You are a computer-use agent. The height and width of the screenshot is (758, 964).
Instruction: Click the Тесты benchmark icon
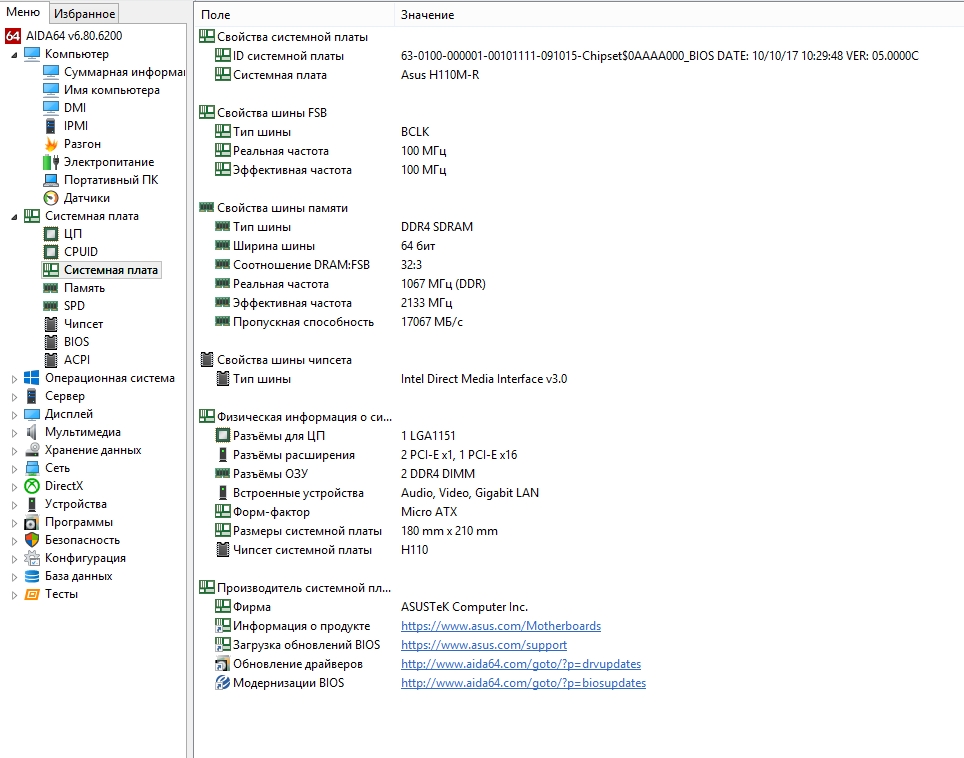pos(32,594)
